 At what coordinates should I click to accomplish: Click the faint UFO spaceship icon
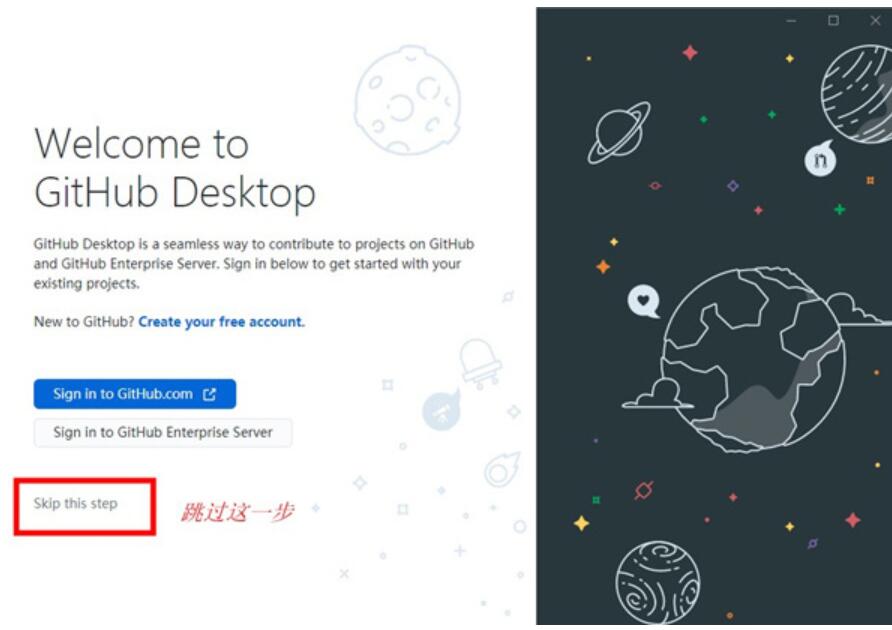point(481,363)
